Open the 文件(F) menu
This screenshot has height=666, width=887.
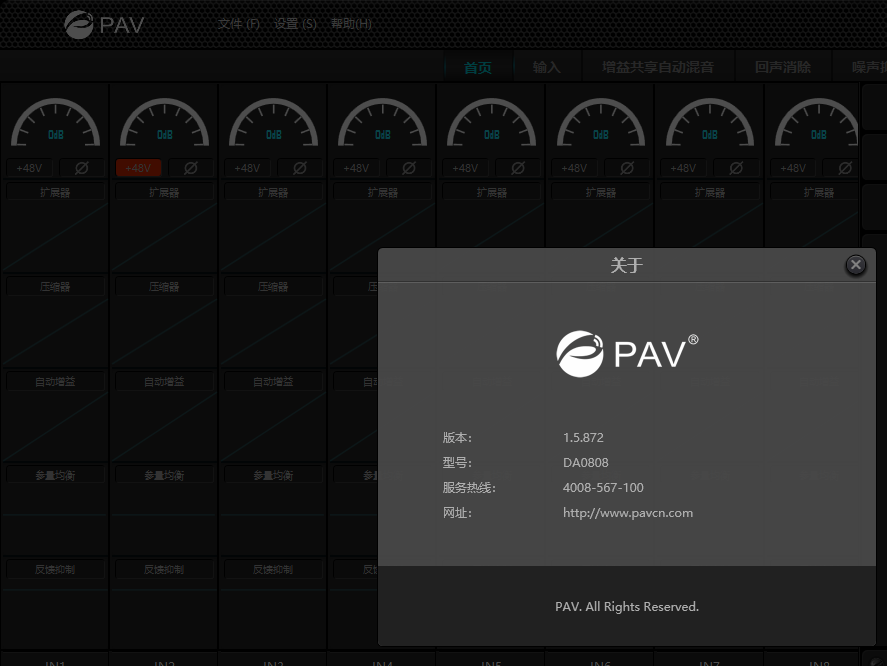click(239, 24)
